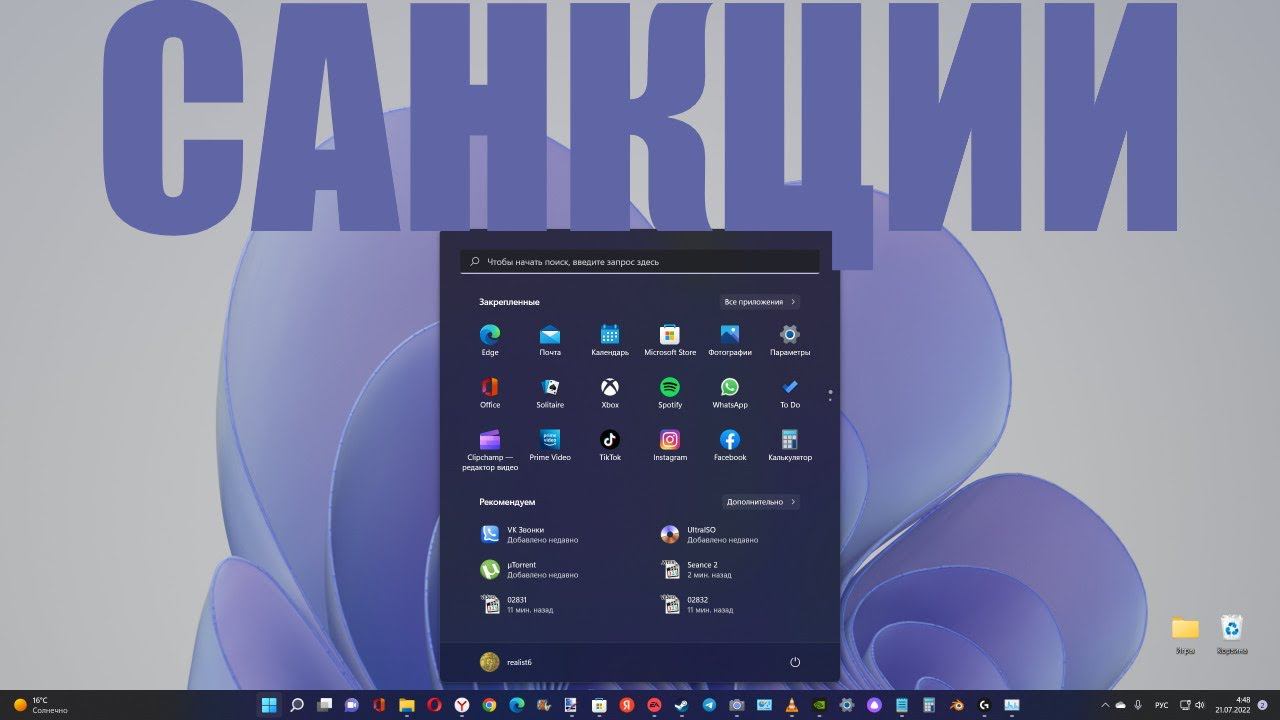Launch Clipchamp video editor
1280x720 pixels.
click(x=490, y=450)
